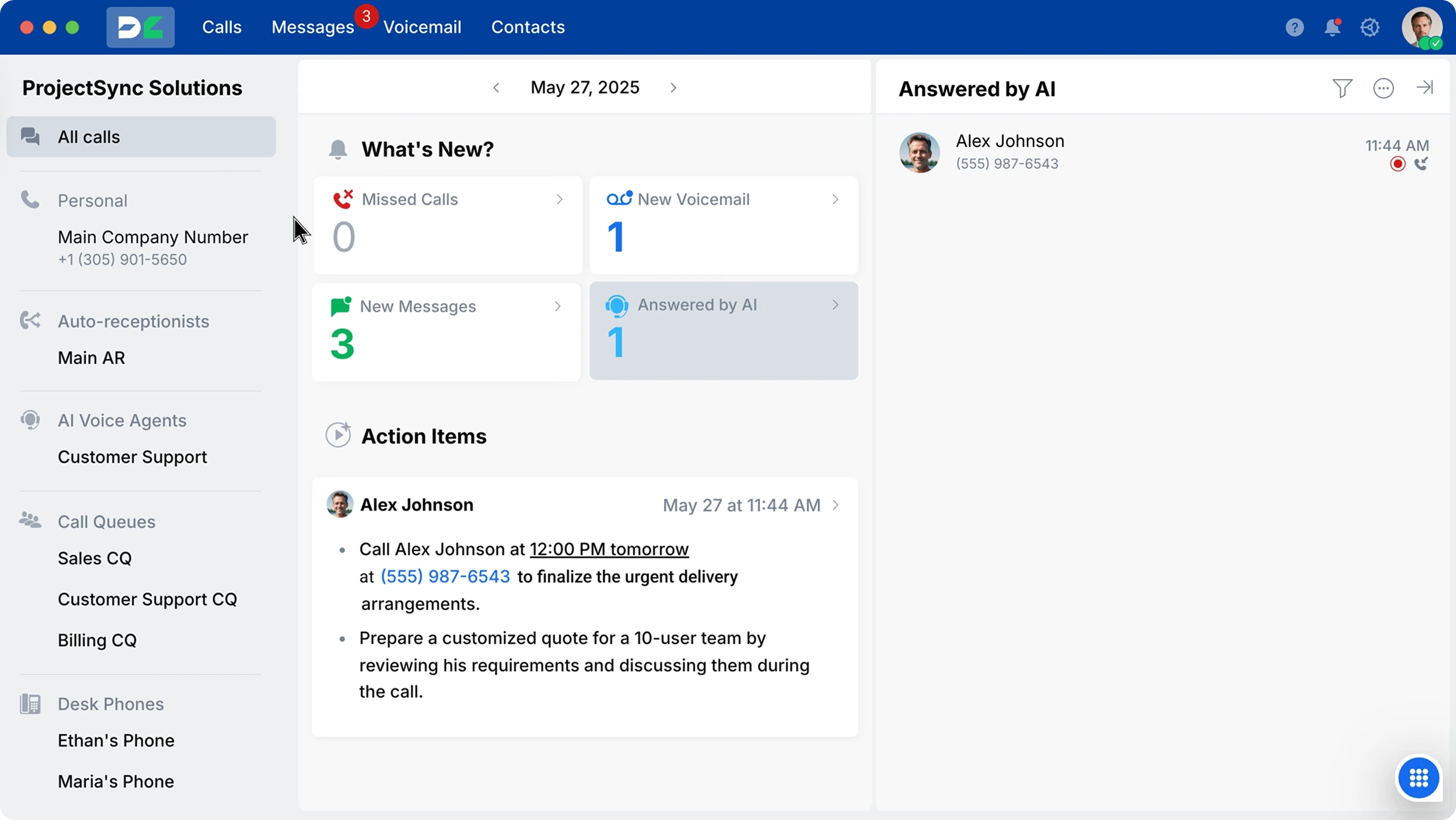Click the (555) 987-6543 phone link
The image size is (1456, 820).
pos(445,577)
